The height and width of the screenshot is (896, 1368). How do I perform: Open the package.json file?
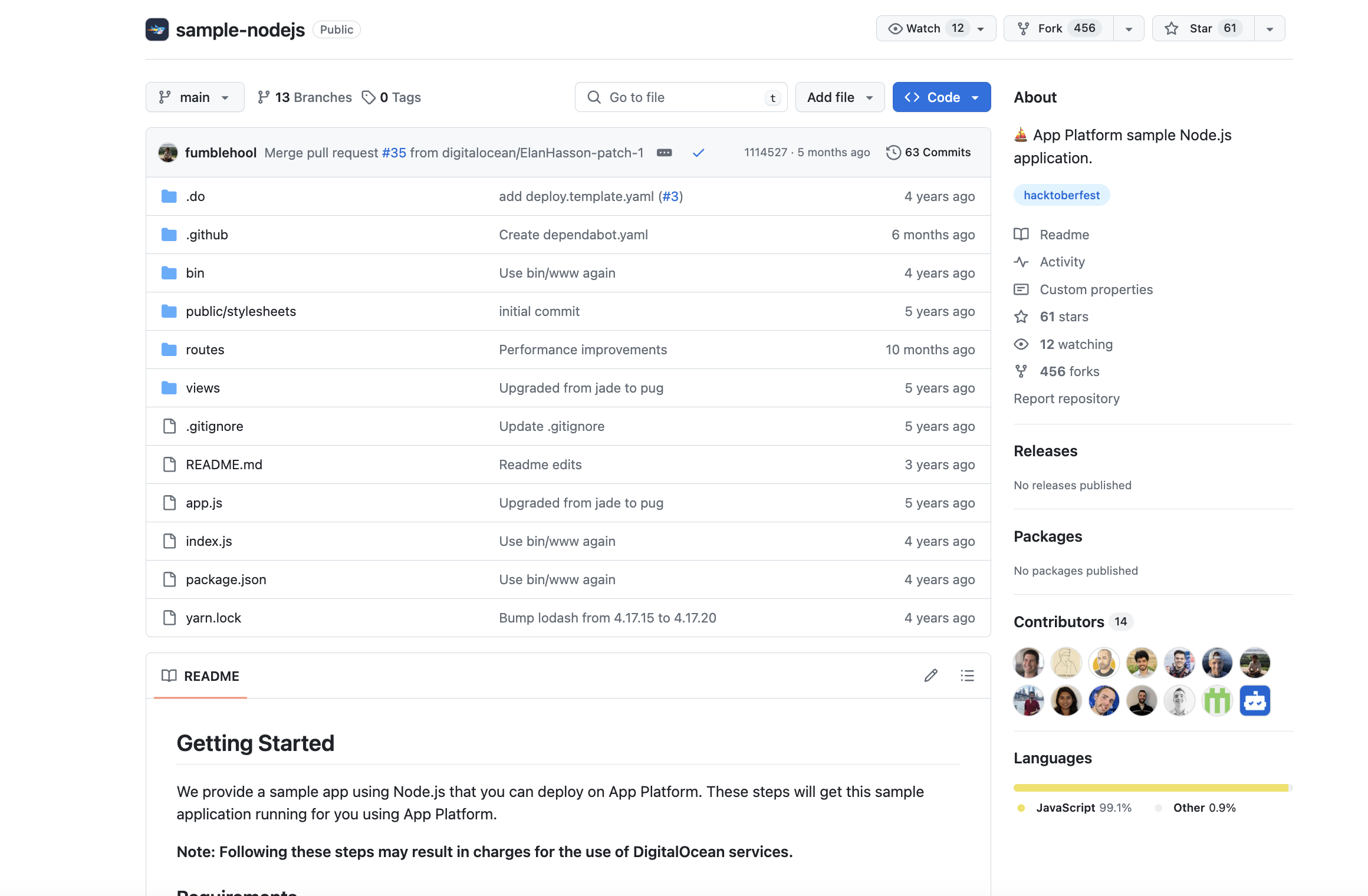click(x=226, y=579)
